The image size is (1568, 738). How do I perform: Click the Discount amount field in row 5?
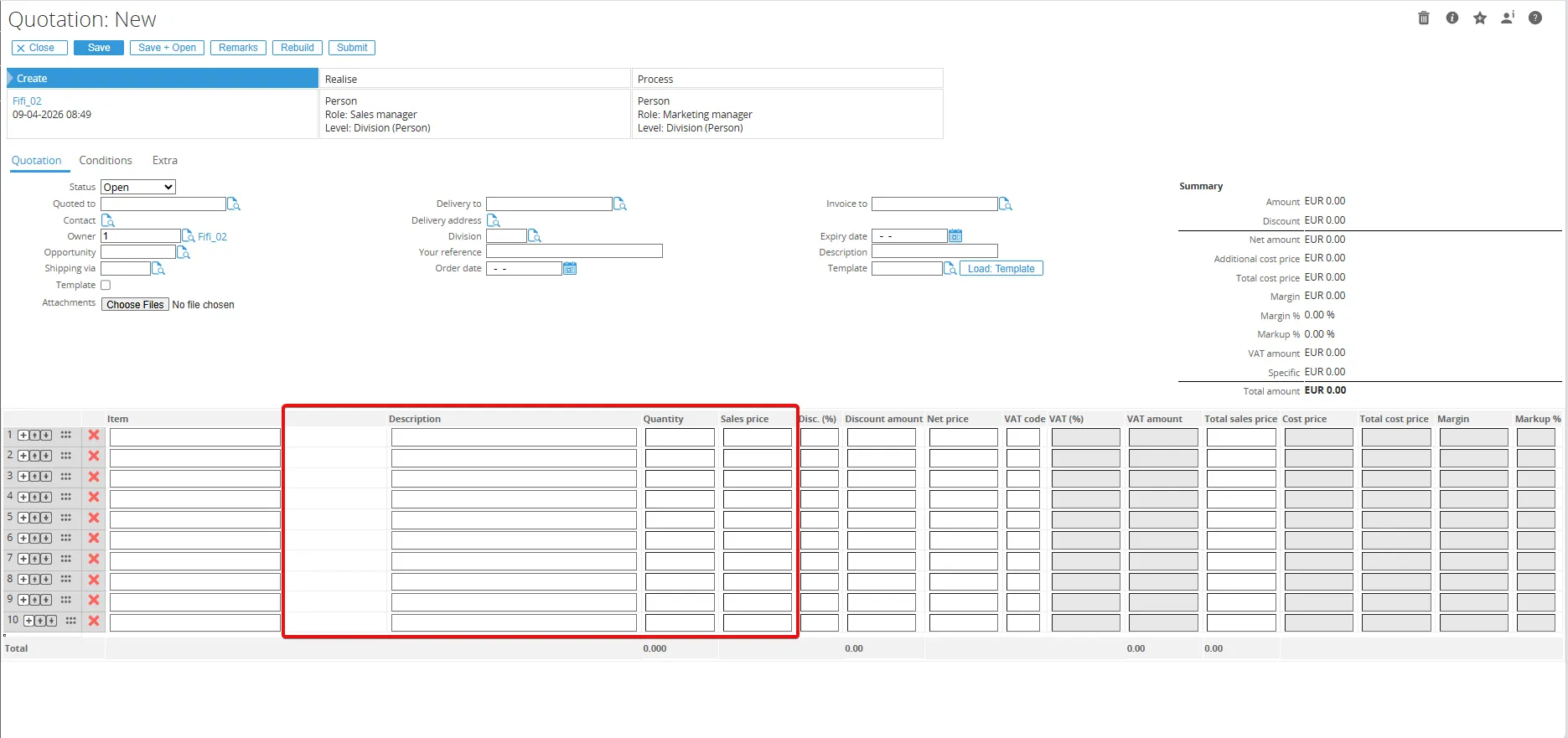(x=882, y=519)
